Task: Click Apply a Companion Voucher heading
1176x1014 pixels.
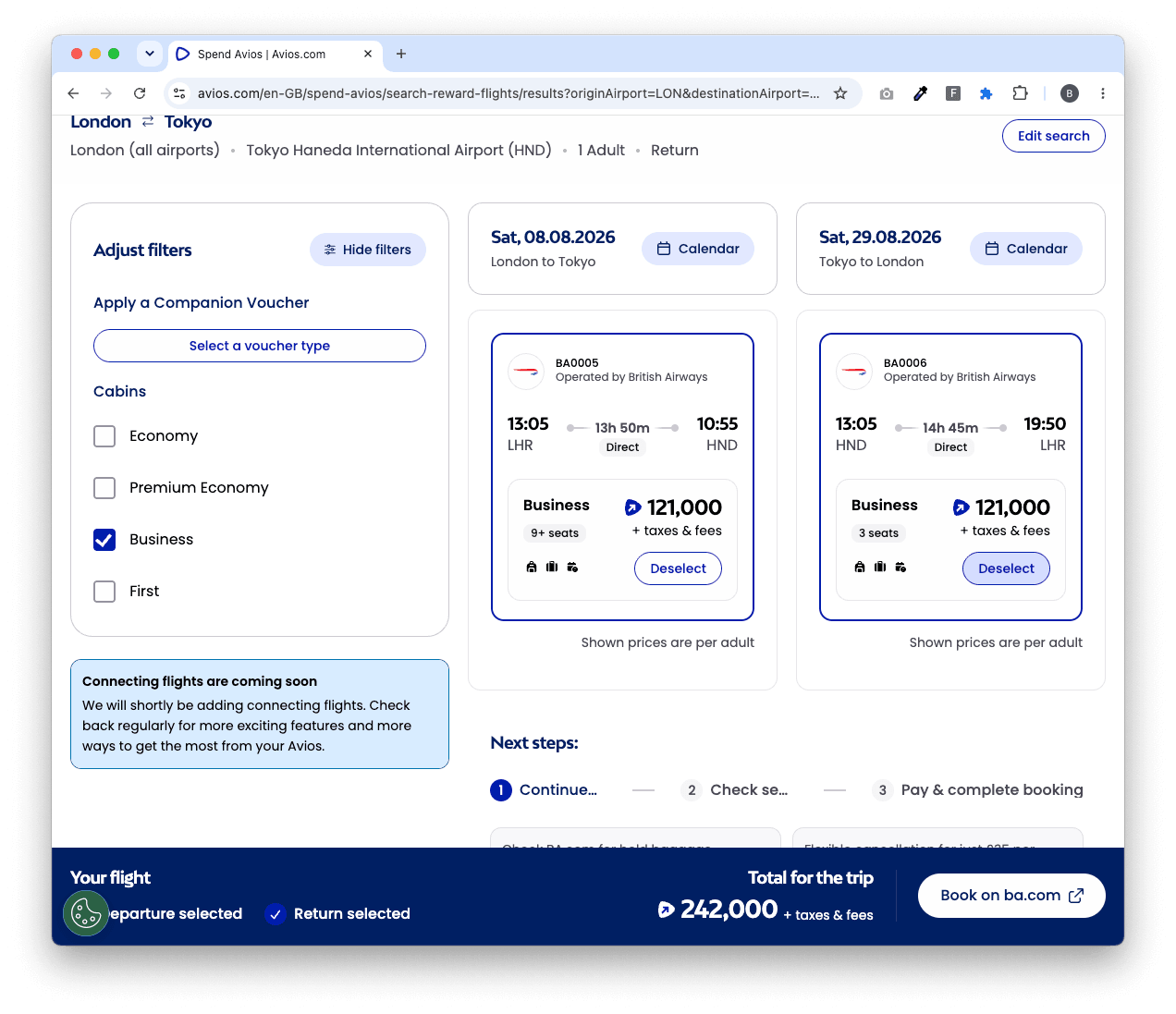Action: pos(202,303)
